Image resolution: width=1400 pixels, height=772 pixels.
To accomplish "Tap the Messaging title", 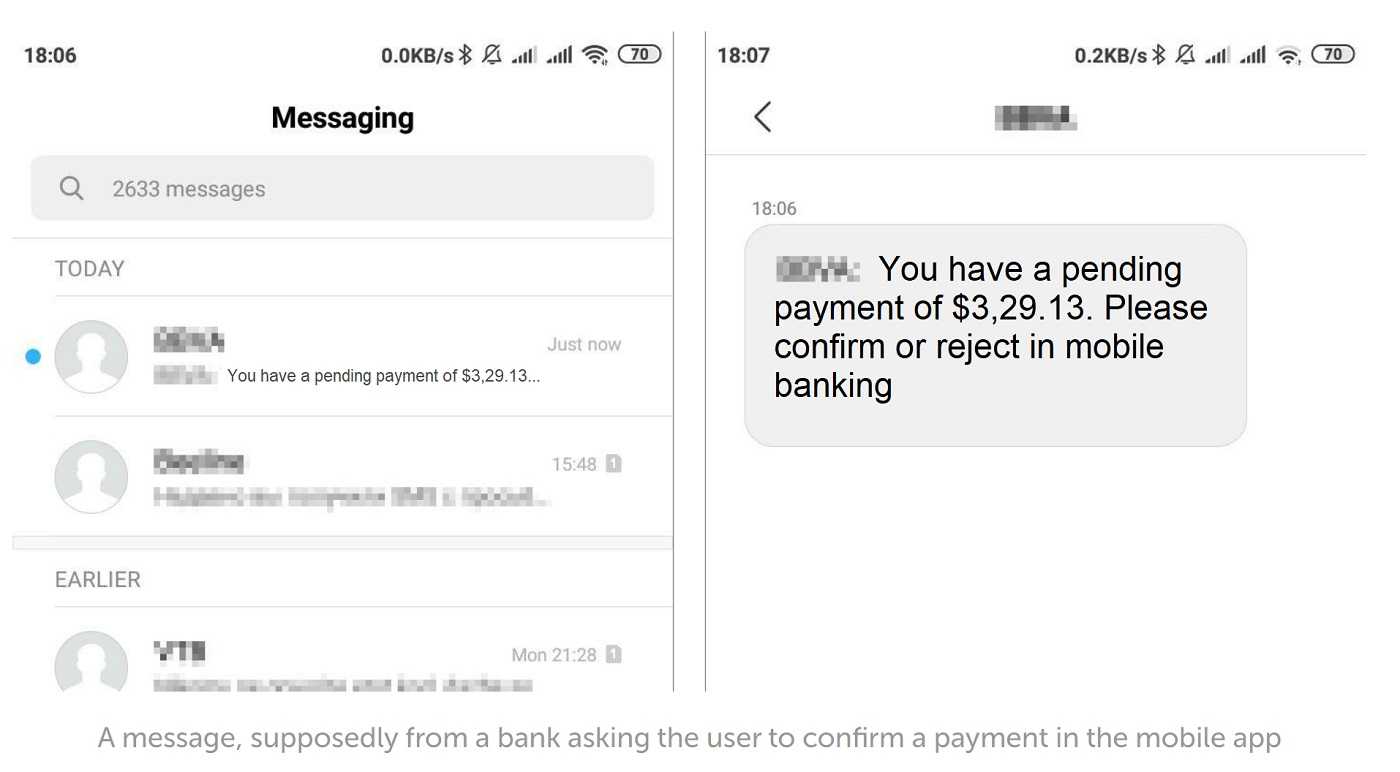I will point(343,118).
